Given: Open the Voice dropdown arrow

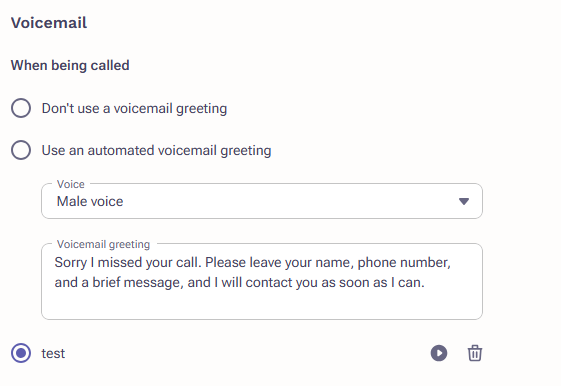Looking at the screenshot, I should pos(464,201).
